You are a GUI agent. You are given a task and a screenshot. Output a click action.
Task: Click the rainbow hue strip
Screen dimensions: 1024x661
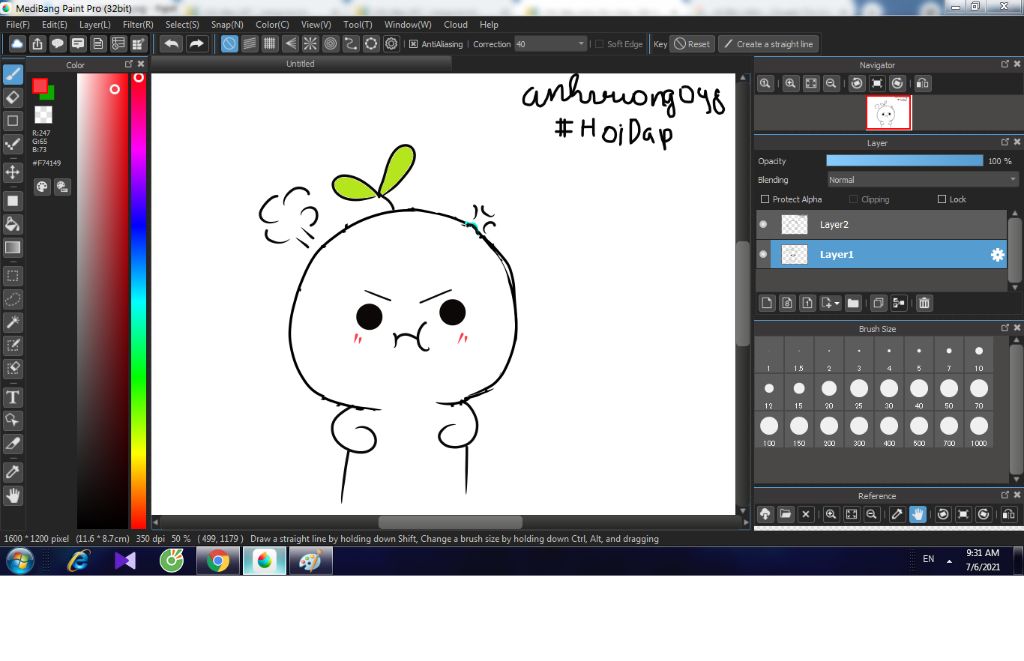coord(138,300)
